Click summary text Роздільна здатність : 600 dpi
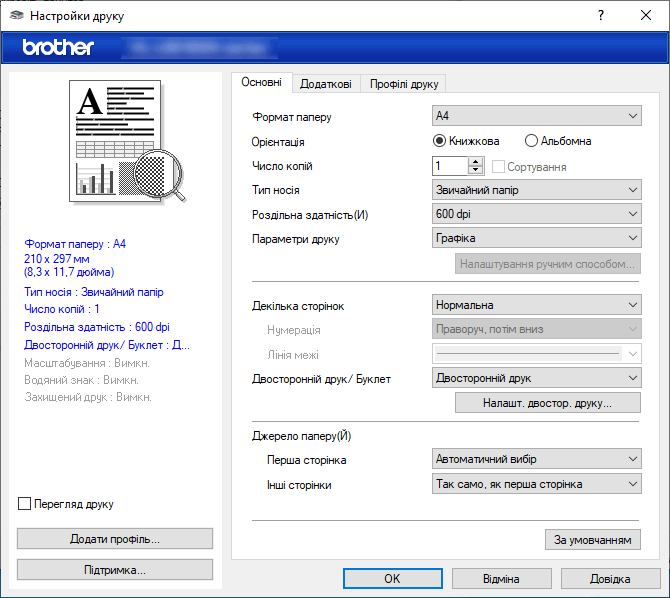This screenshot has width=670, height=598. tap(97, 327)
